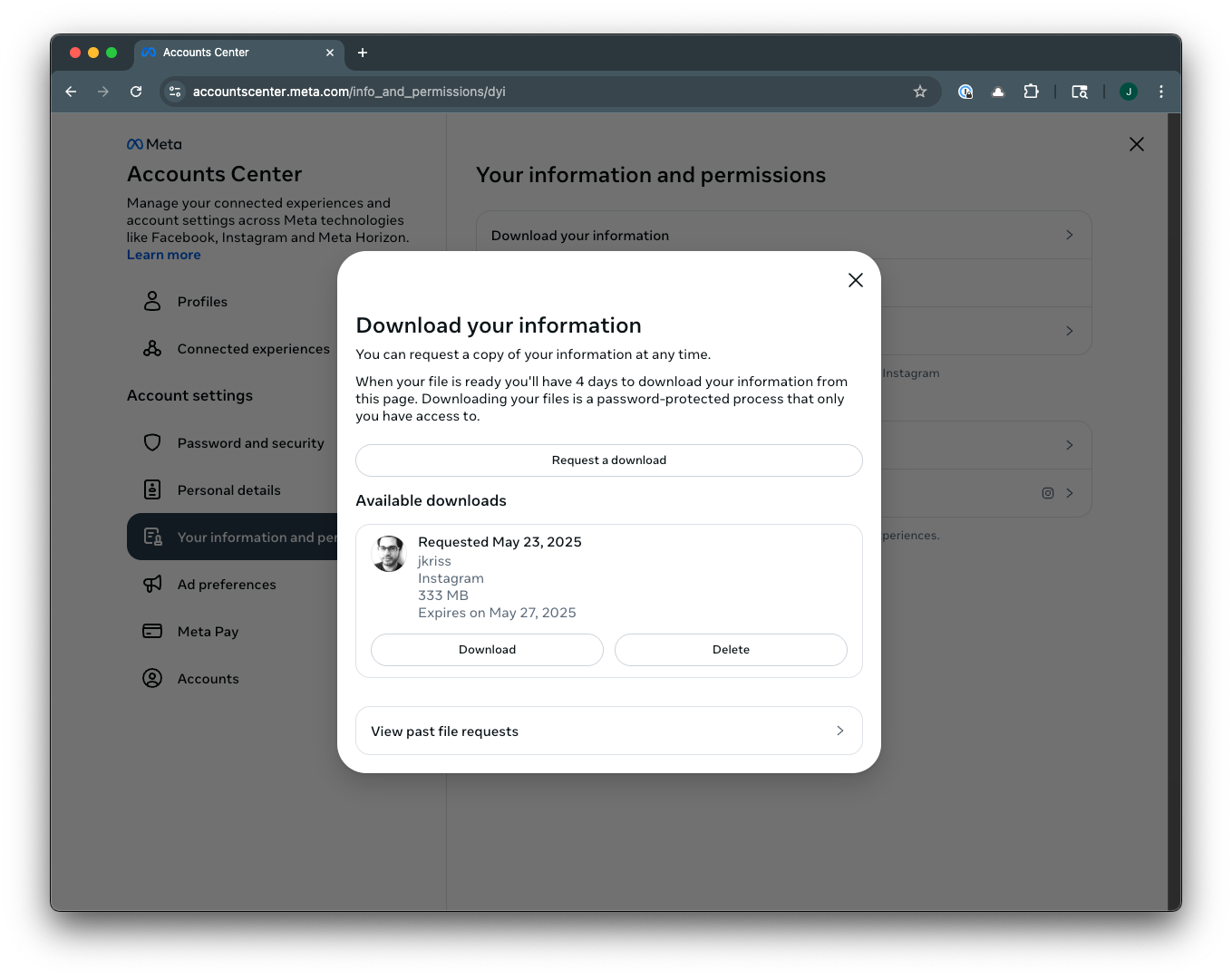Screen dimensions: 1232x978
Task: Click the jkriss profile picture
Action: tap(389, 554)
